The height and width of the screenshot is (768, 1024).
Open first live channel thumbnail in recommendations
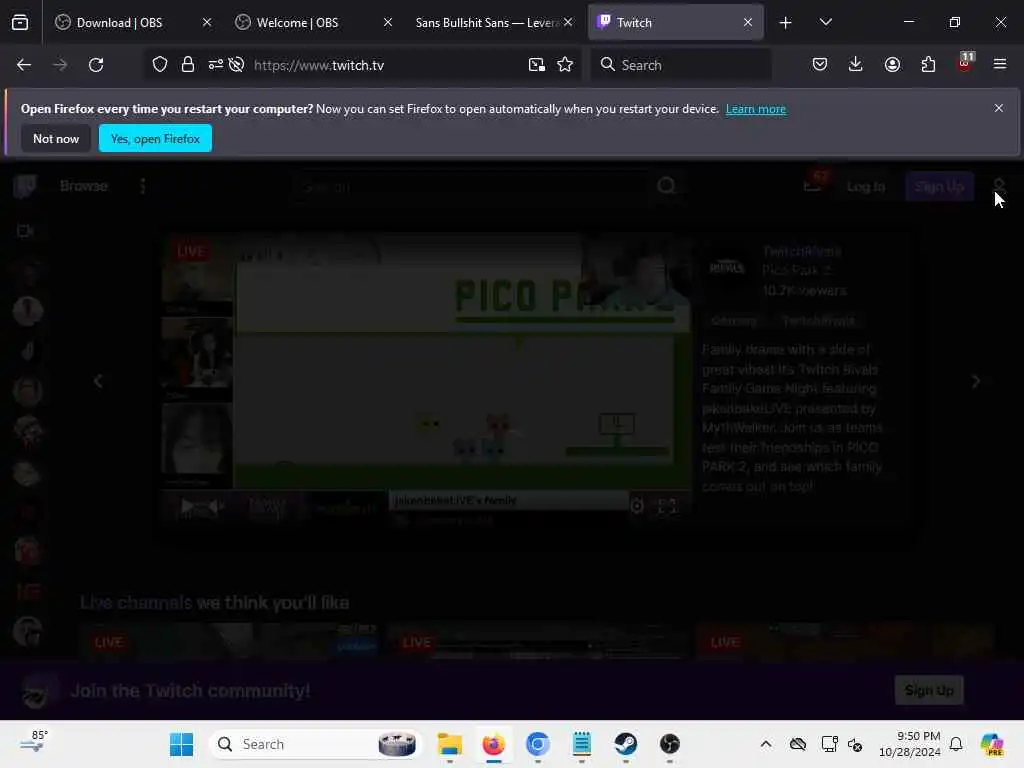point(229,641)
